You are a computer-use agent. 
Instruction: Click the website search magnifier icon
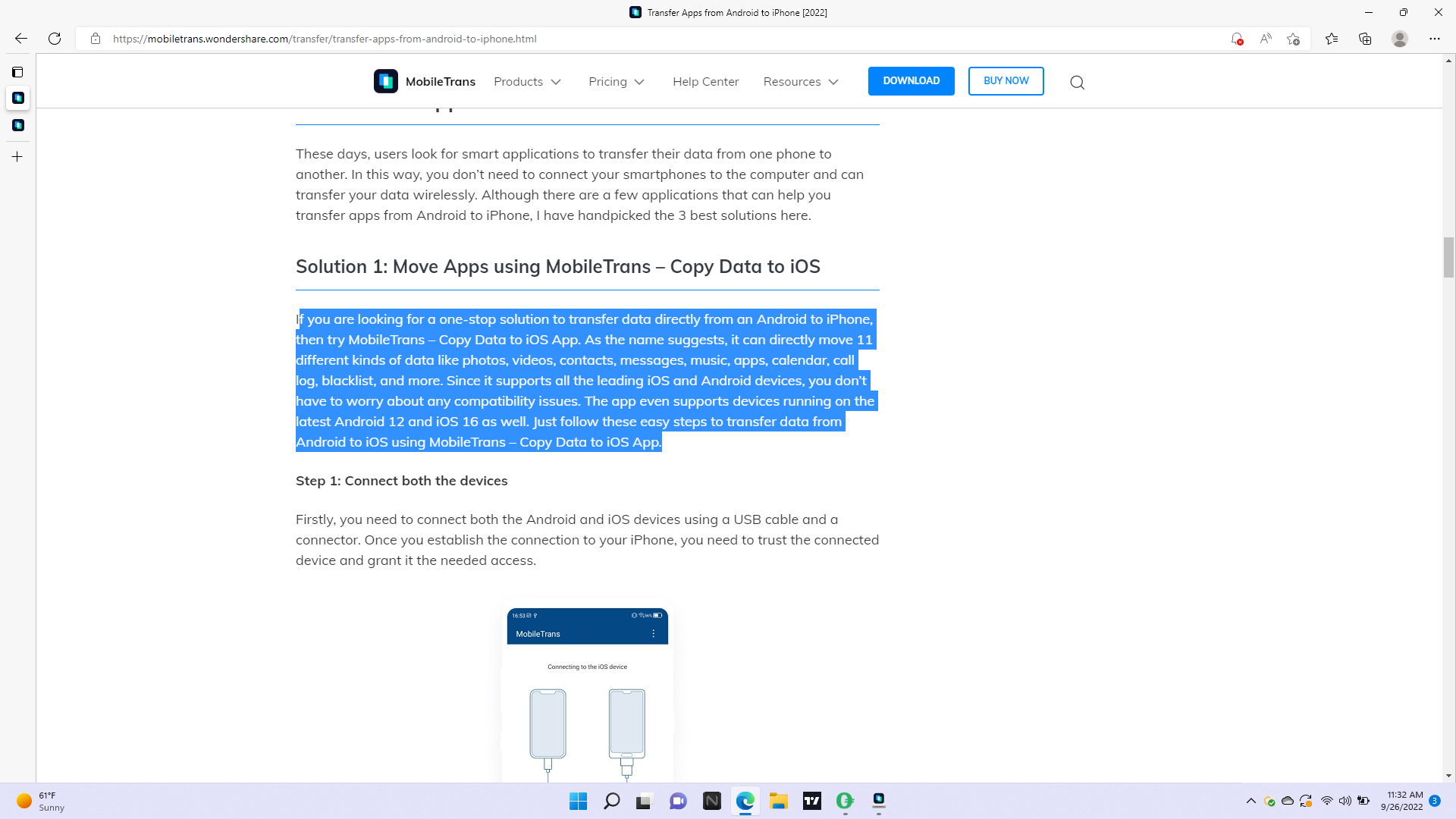pos(1077,82)
